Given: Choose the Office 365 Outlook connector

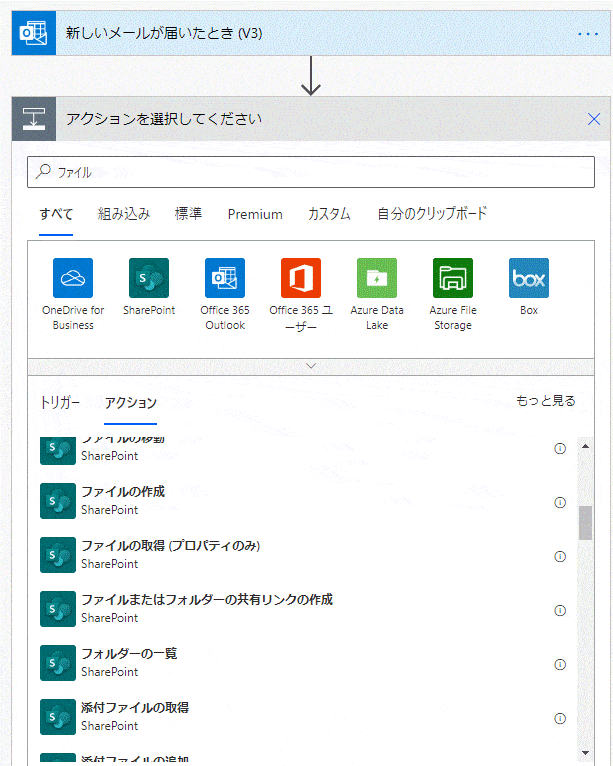Looking at the screenshot, I should tap(225, 278).
